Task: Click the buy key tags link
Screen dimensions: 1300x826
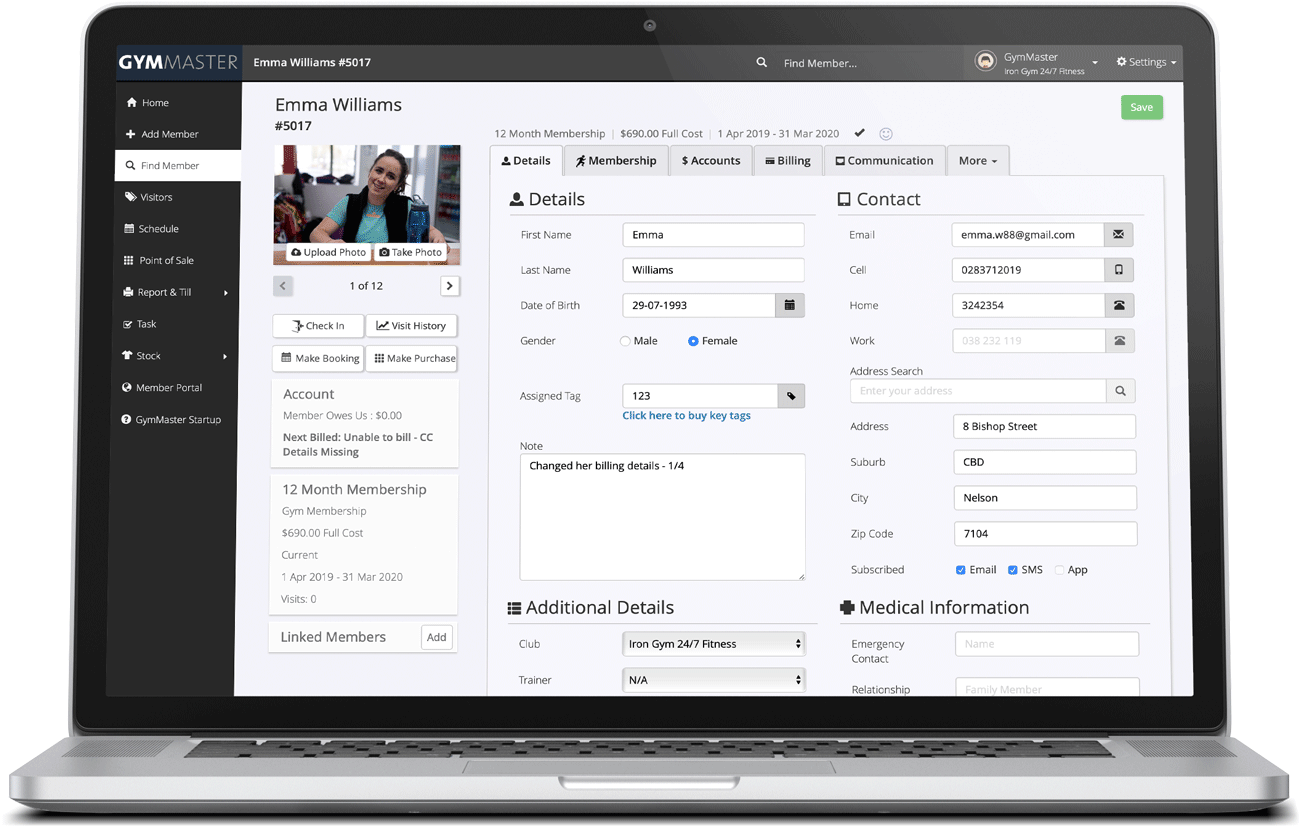Action: [686, 416]
